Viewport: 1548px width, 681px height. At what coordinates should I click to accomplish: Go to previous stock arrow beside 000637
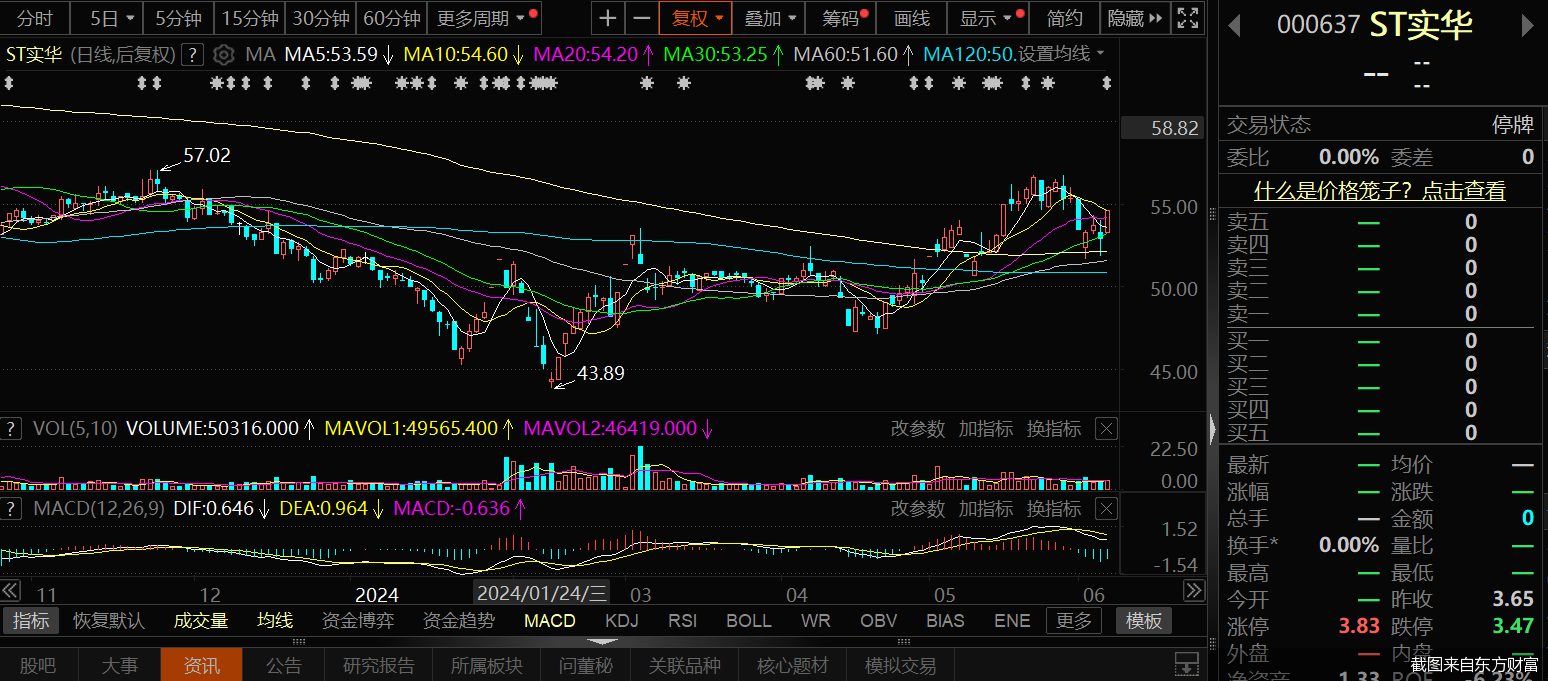1235,26
